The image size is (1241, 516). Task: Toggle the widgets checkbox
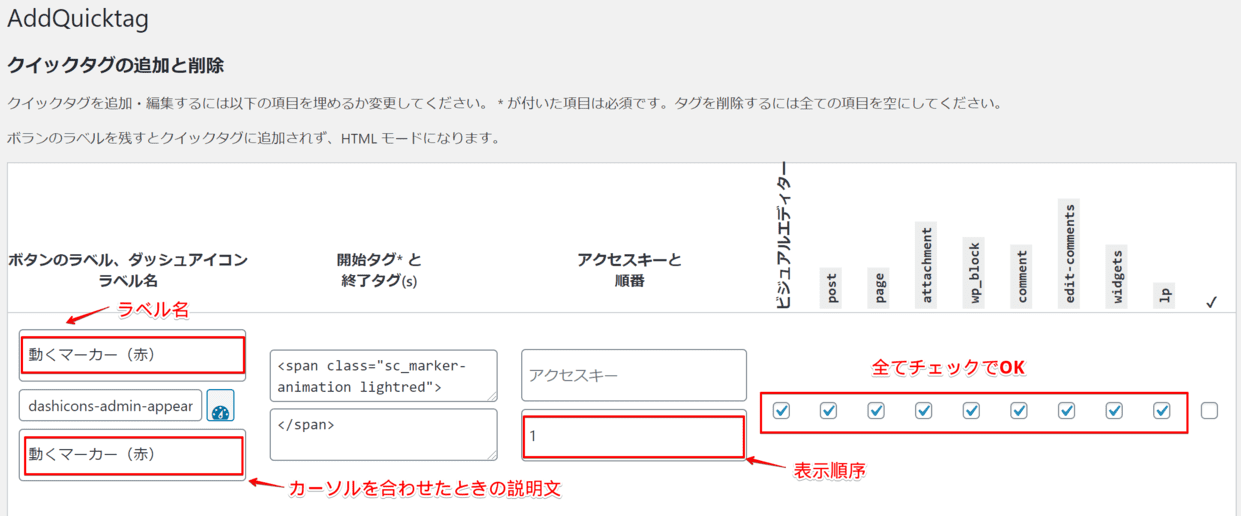pyautogui.click(x=1114, y=410)
